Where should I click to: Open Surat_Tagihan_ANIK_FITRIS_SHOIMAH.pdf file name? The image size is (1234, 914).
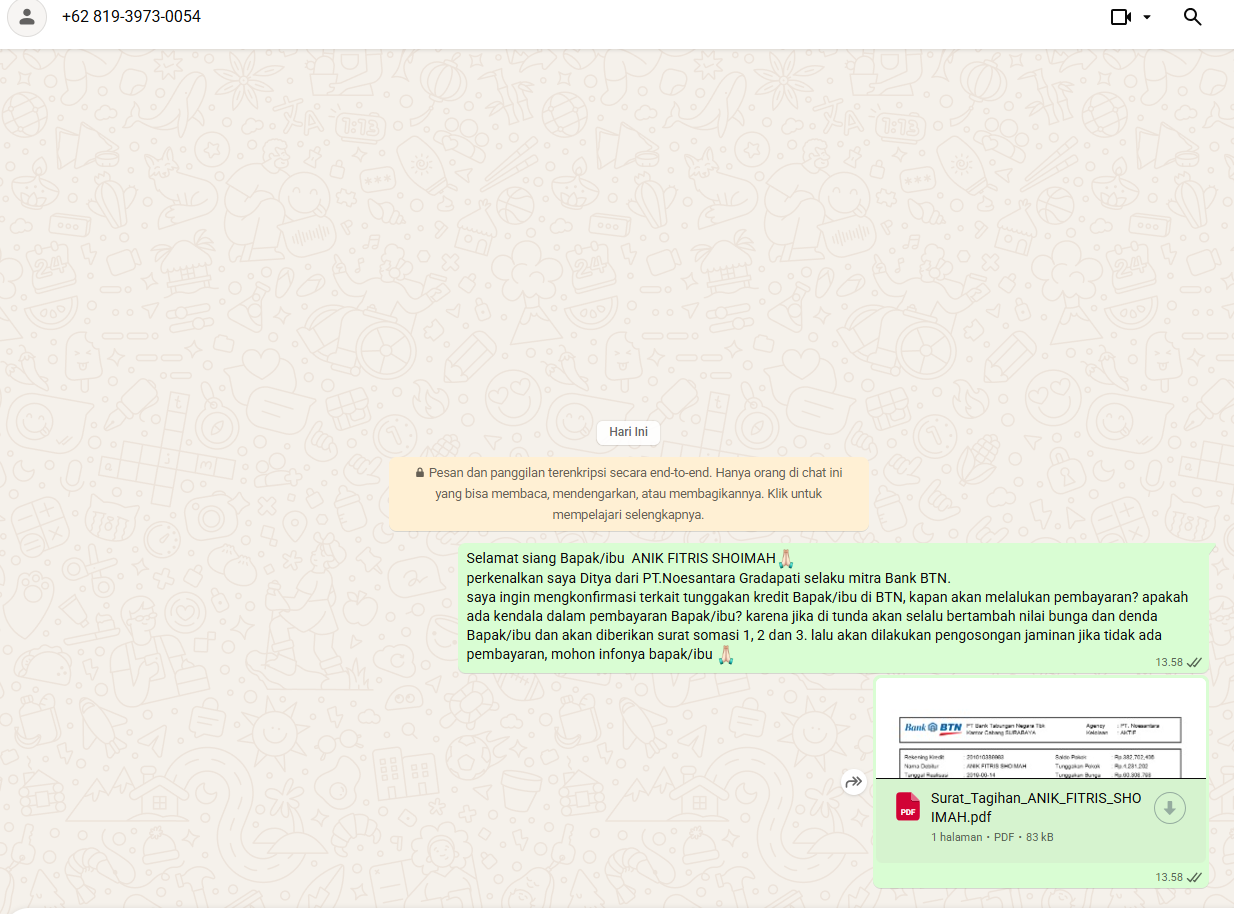1035,807
